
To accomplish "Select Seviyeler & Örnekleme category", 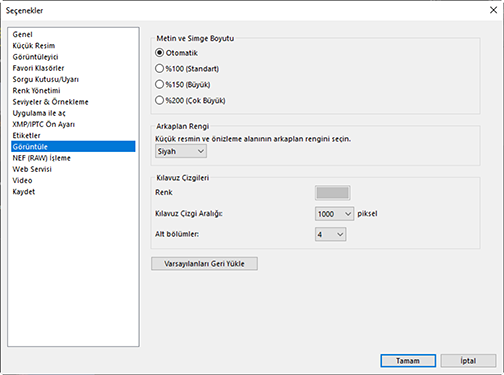I will tap(73, 102).
